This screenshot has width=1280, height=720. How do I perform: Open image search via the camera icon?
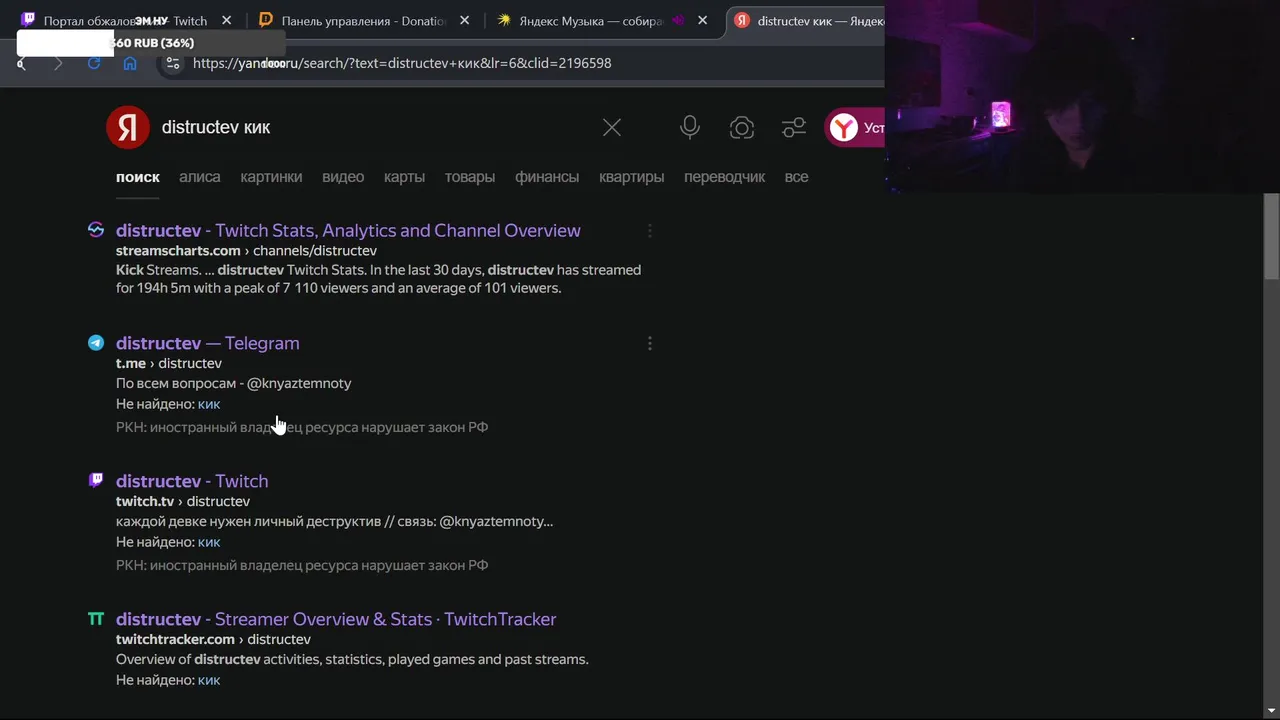[x=741, y=127]
